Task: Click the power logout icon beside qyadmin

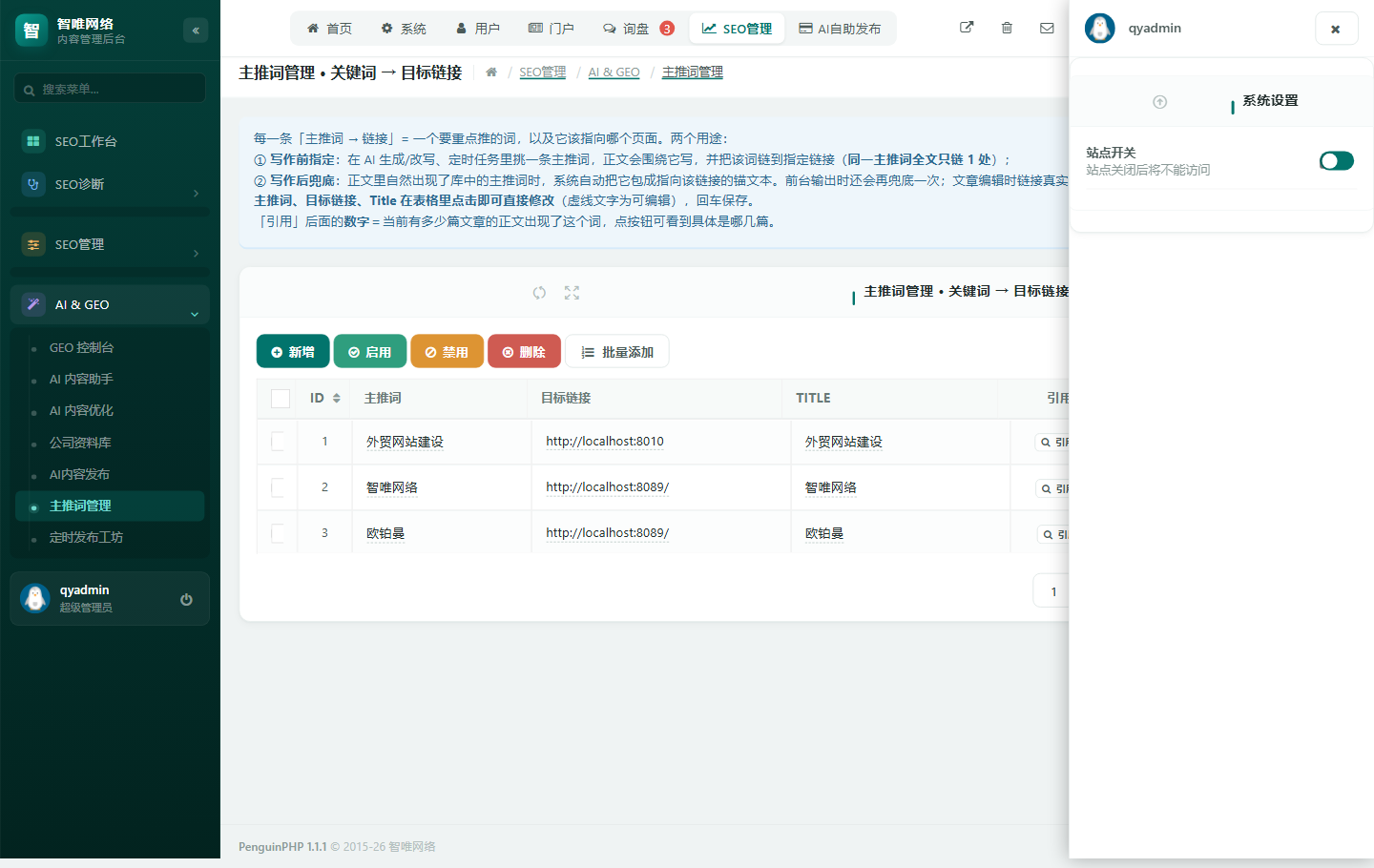Action: click(186, 599)
